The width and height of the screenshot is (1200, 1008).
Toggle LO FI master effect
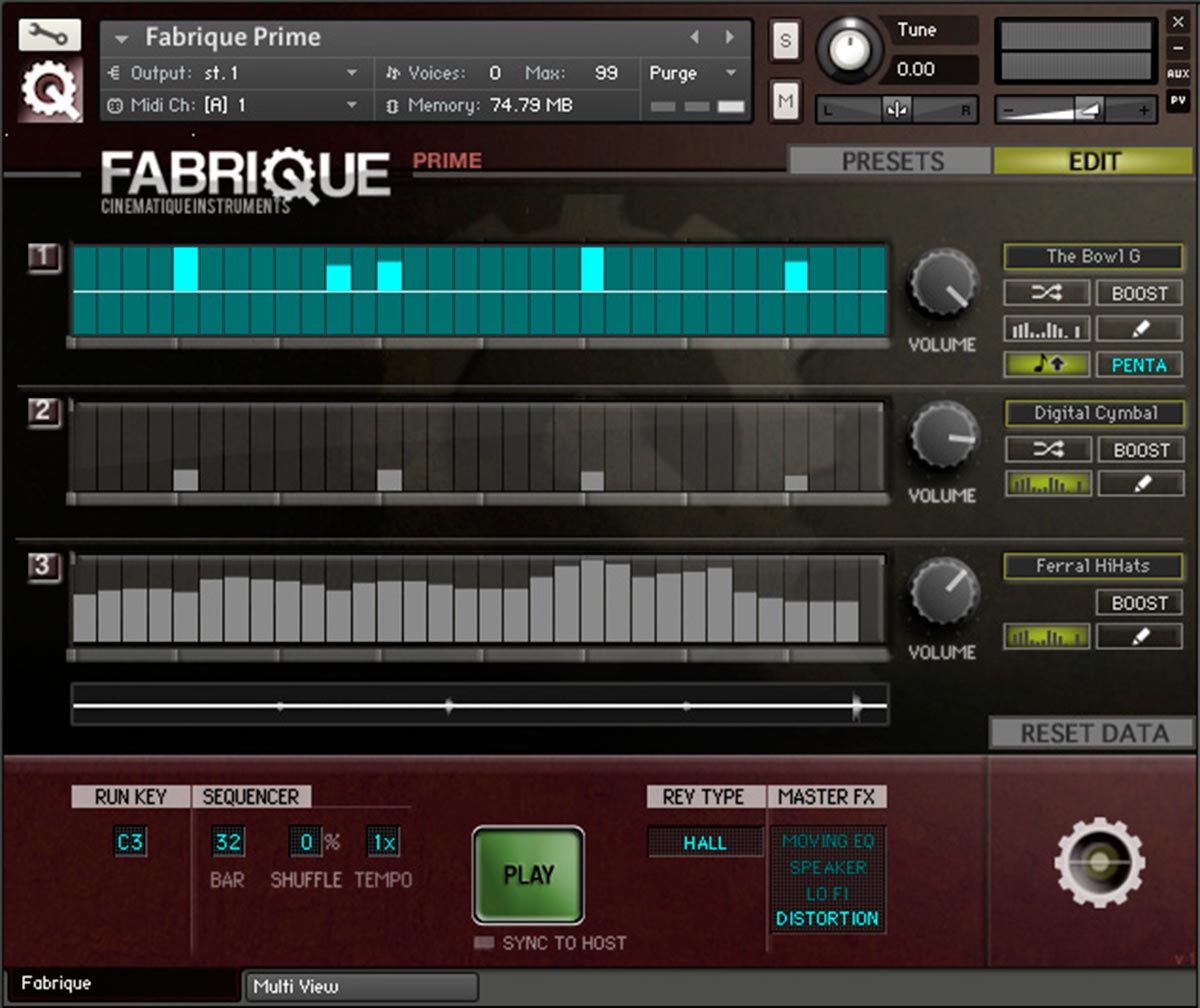828,893
